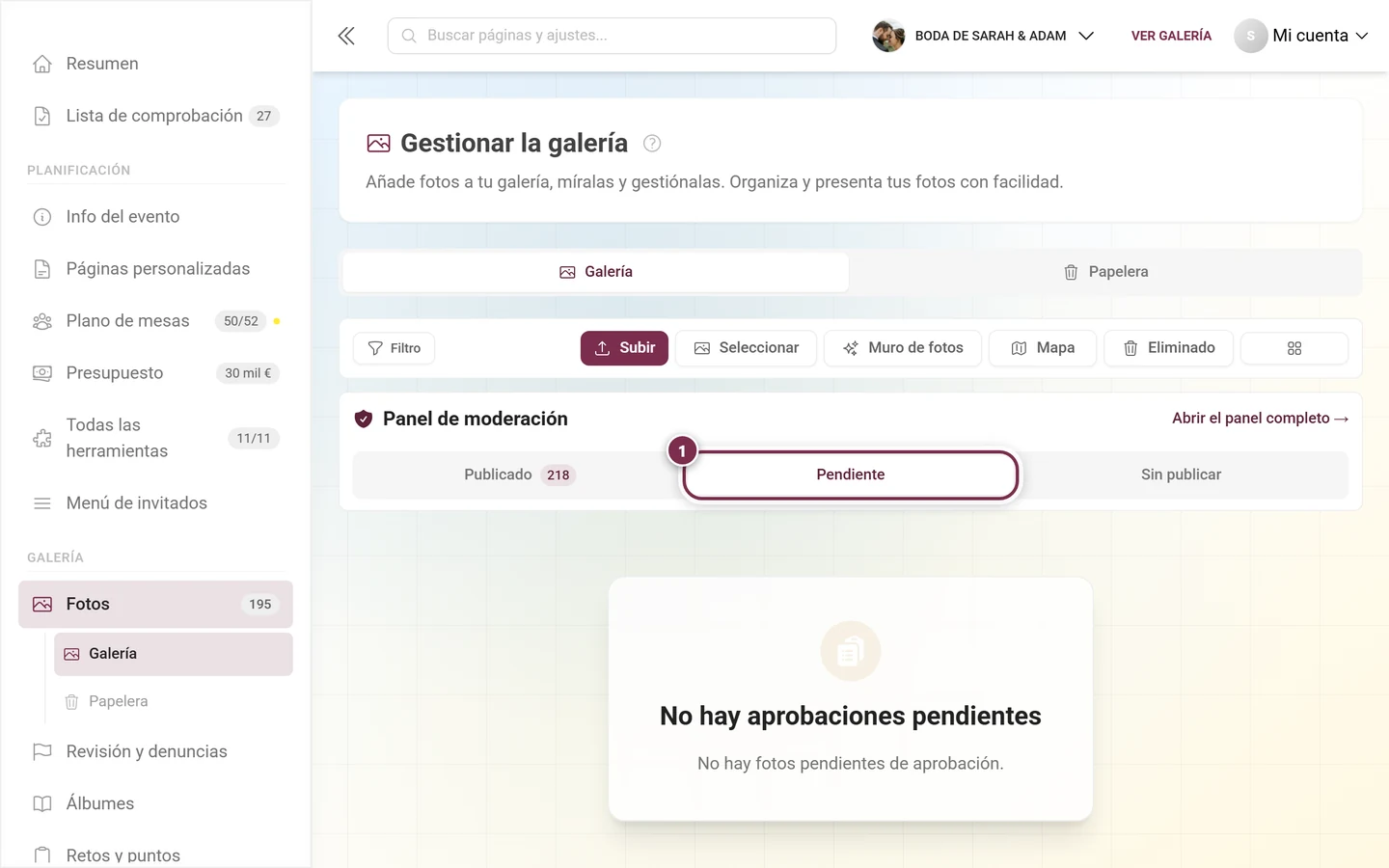Open the Papelera sub-item in the sidebar
Image resolution: width=1389 pixels, height=868 pixels.
tap(174, 702)
